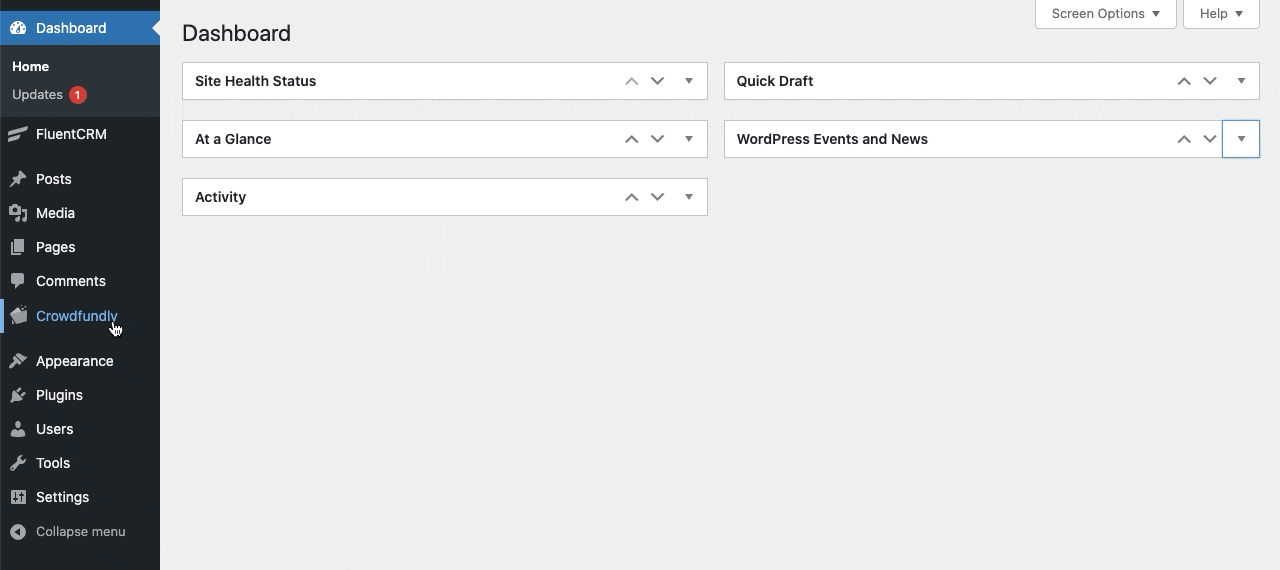This screenshot has width=1280, height=570.
Task: Go to Home submenu item
Action: click(x=30, y=66)
